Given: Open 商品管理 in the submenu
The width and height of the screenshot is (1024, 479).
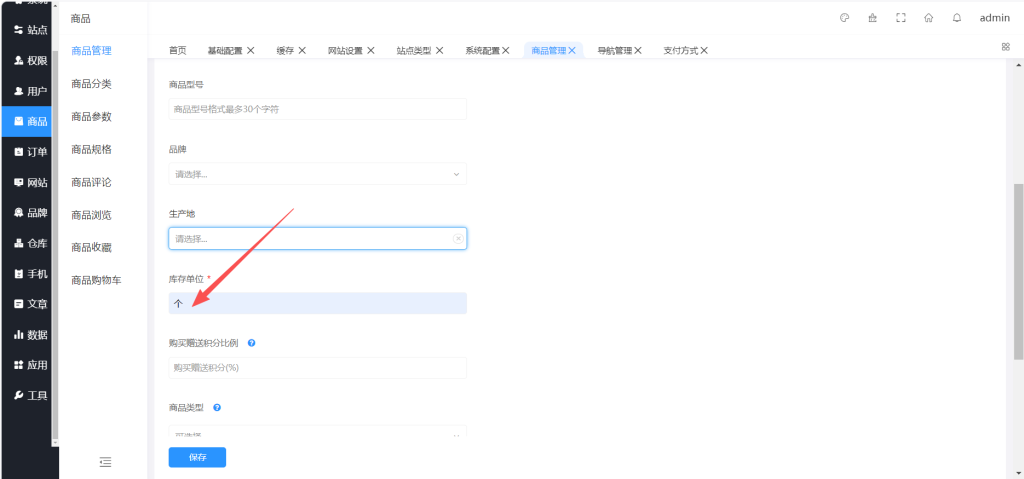Looking at the screenshot, I should (91, 50).
